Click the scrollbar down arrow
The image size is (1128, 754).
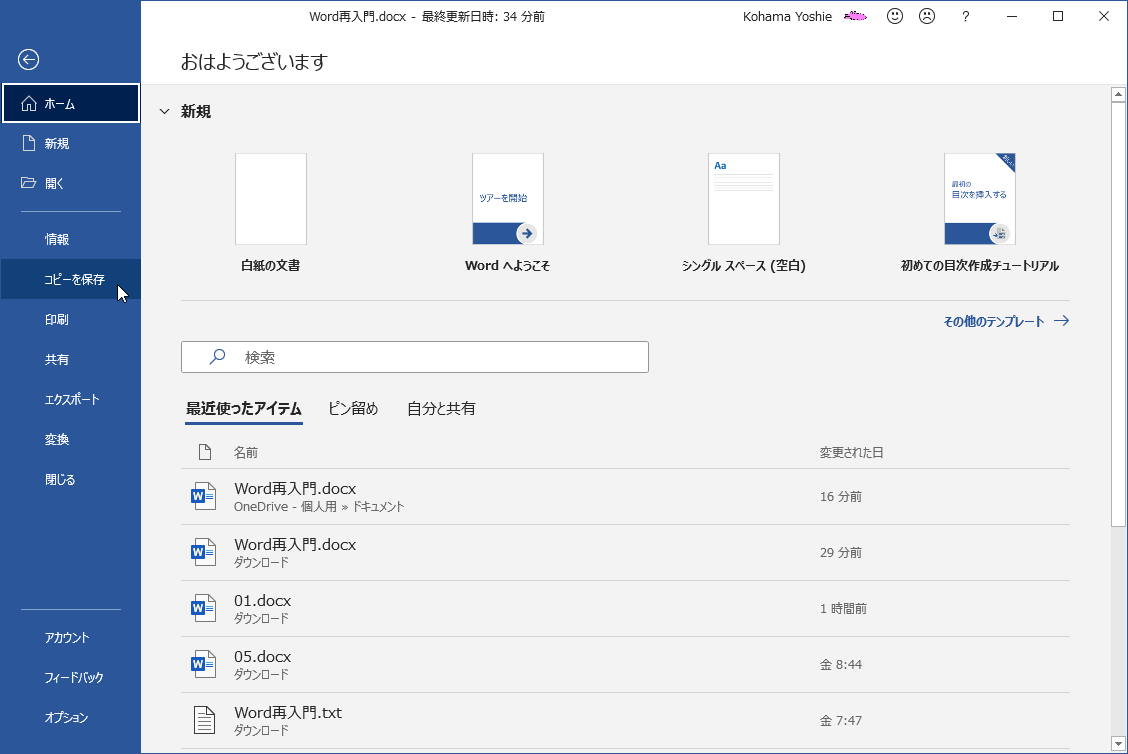point(1118,743)
